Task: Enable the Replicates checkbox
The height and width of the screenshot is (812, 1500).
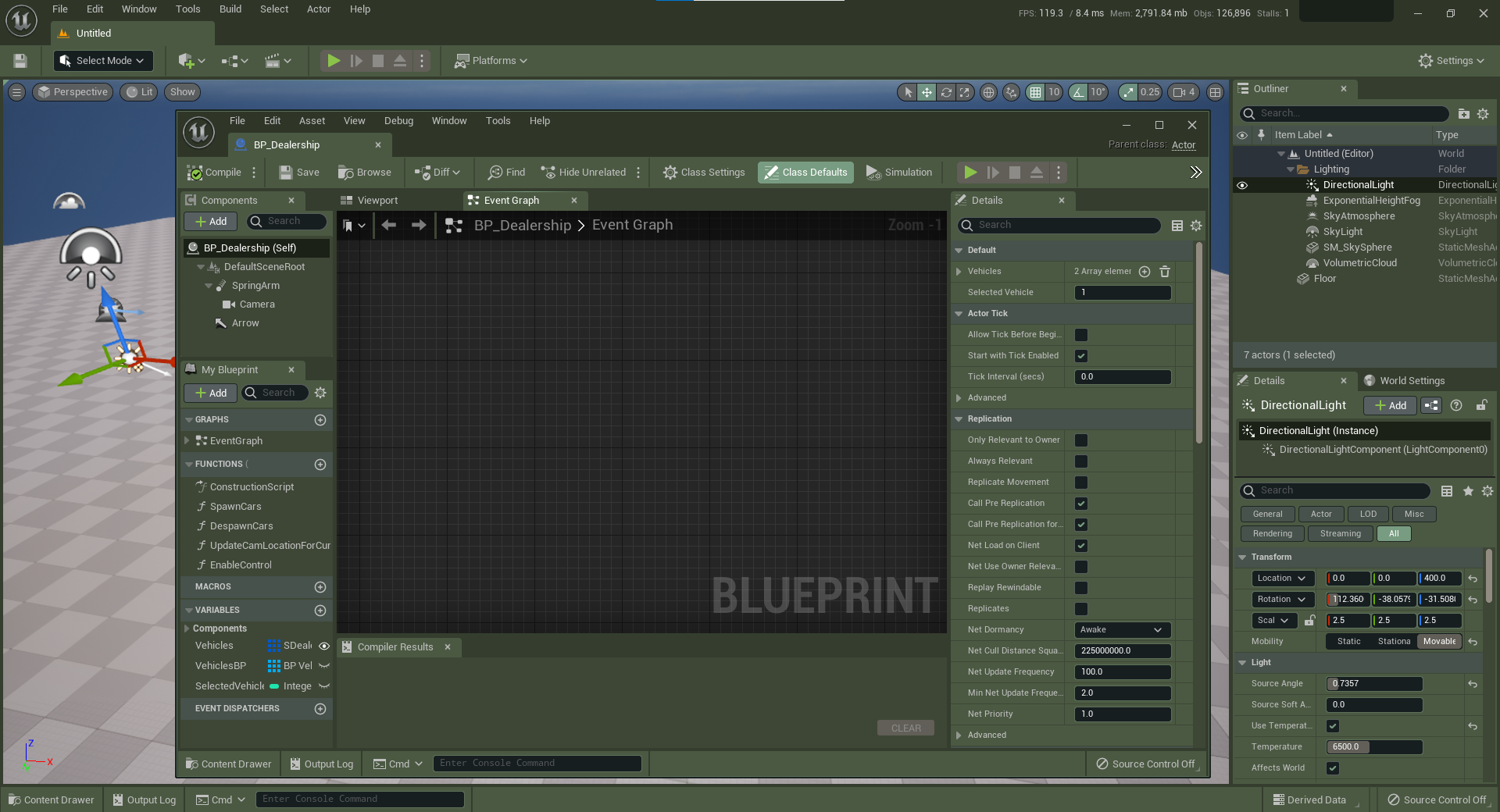Action: (x=1081, y=609)
